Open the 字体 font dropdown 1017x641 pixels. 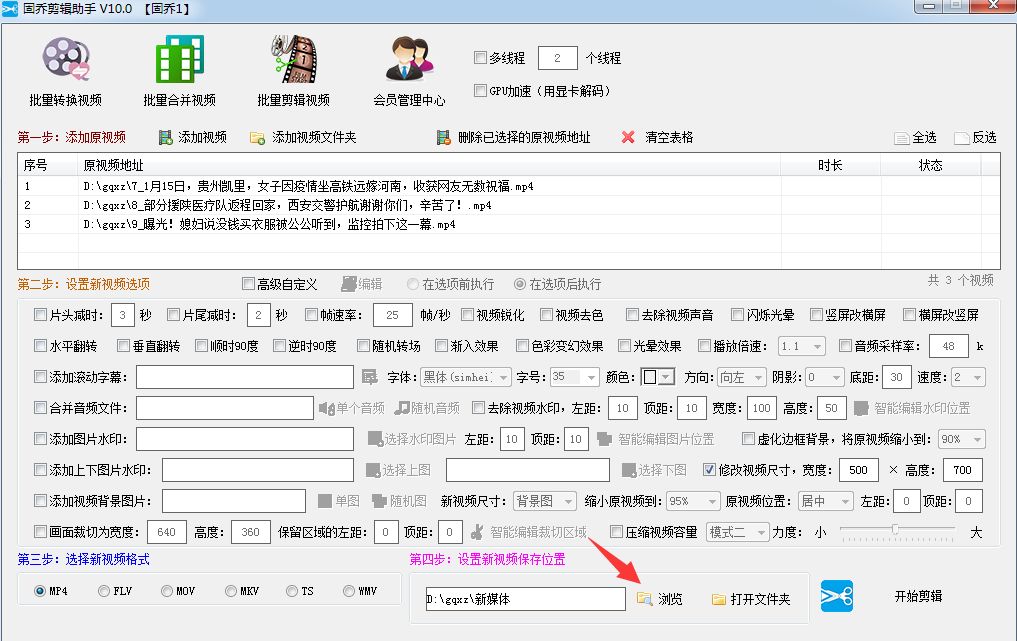point(466,377)
